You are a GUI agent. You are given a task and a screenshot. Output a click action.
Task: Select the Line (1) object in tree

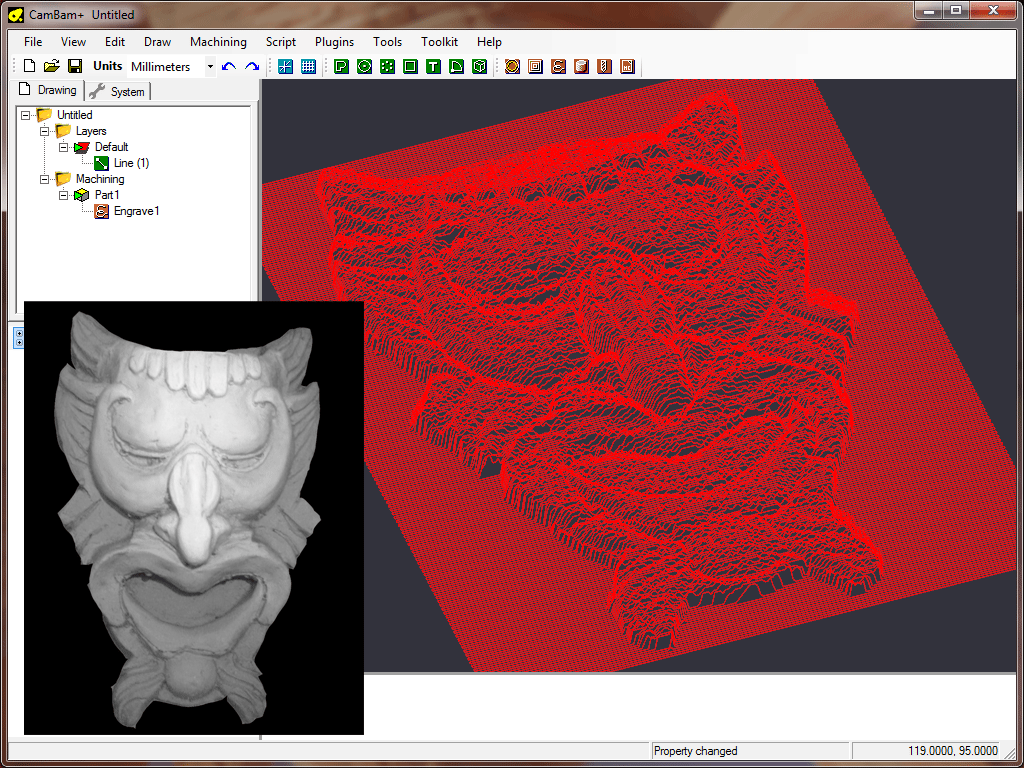[131, 163]
